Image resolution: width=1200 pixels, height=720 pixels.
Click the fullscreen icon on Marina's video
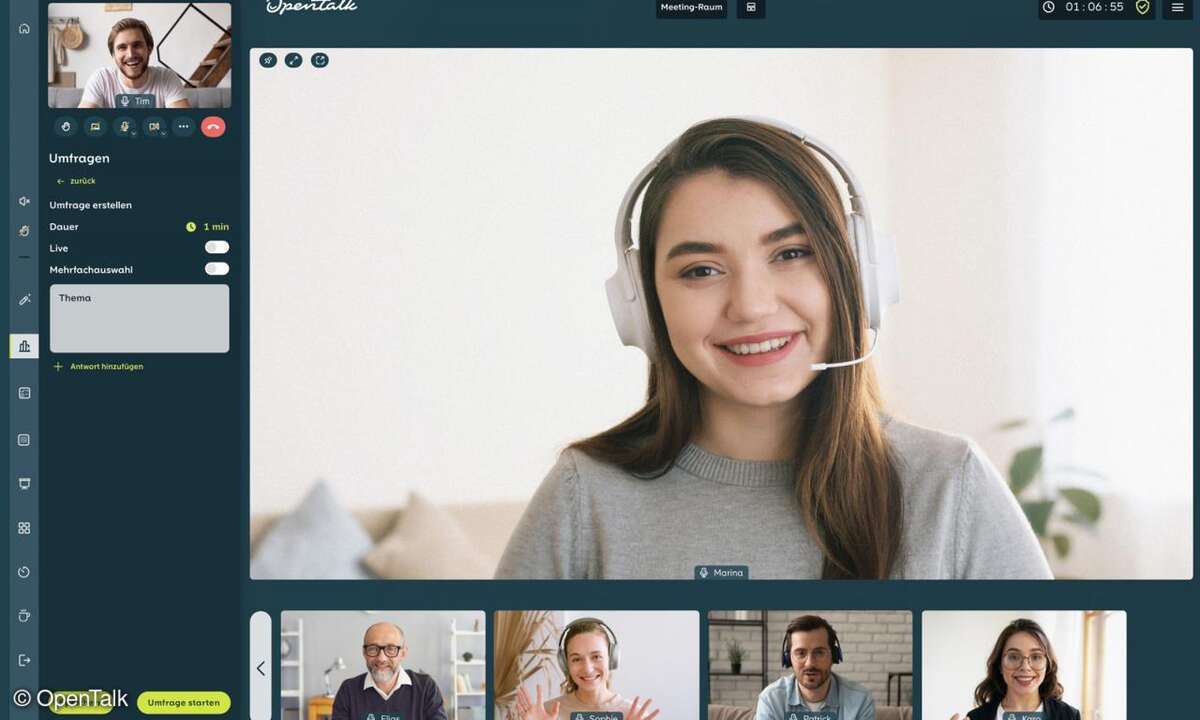pos(320,60)
